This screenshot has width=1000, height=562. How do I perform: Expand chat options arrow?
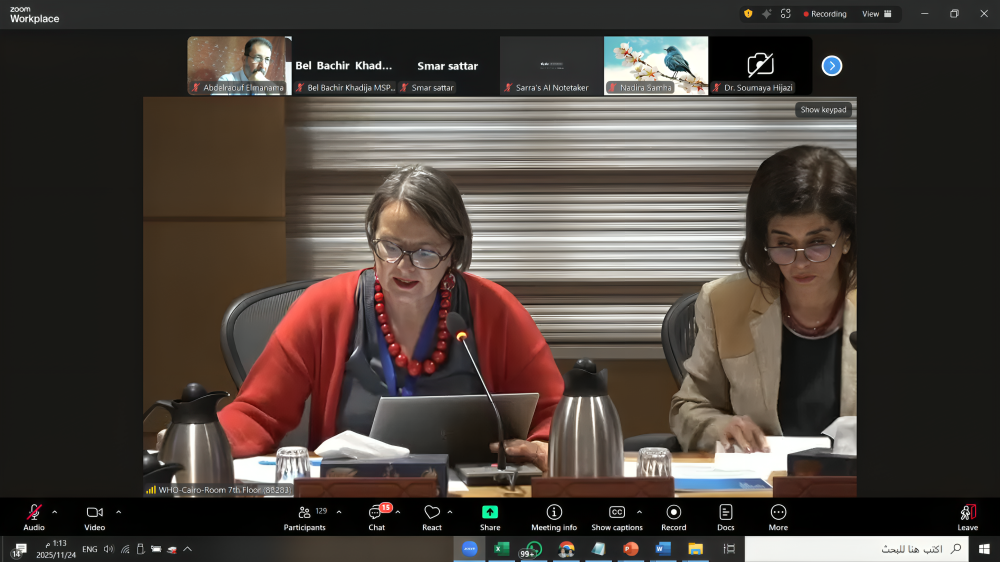pyautogui.click(x=398, y=512)
